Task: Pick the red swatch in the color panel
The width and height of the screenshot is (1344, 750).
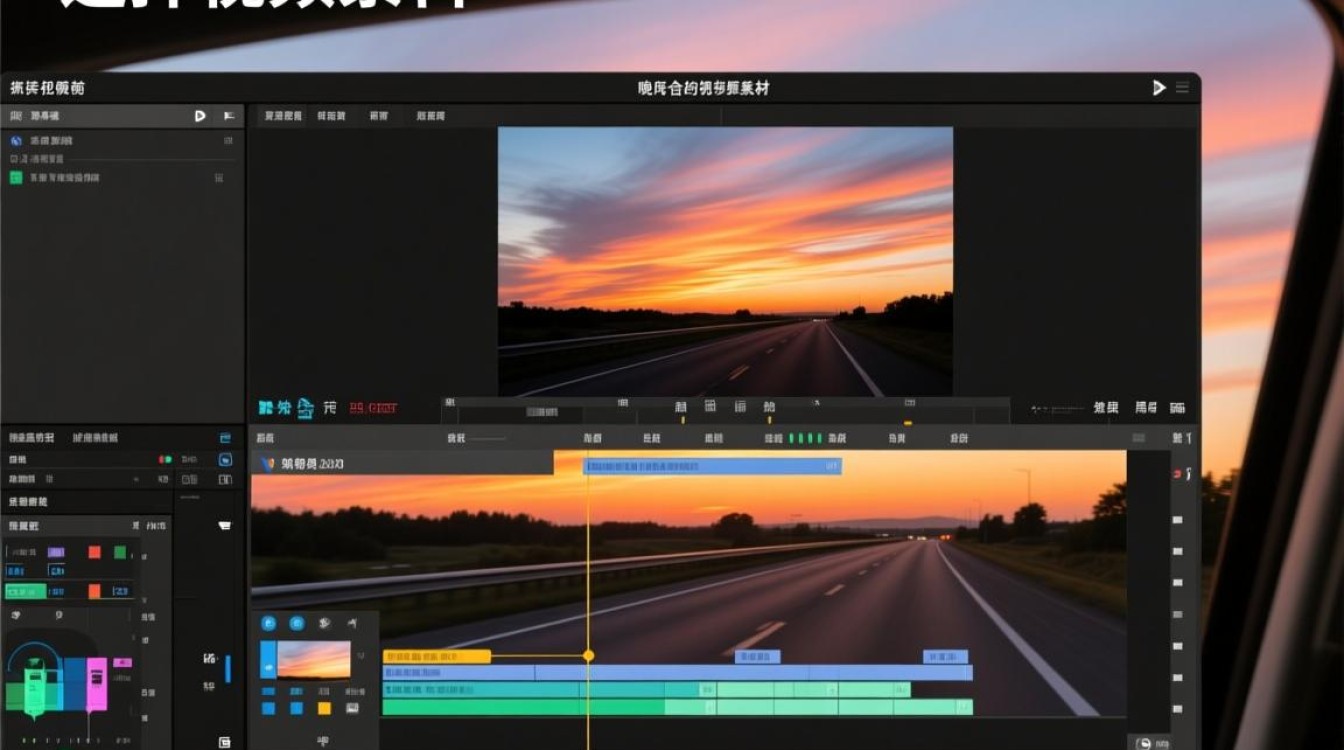Action: 94,552
